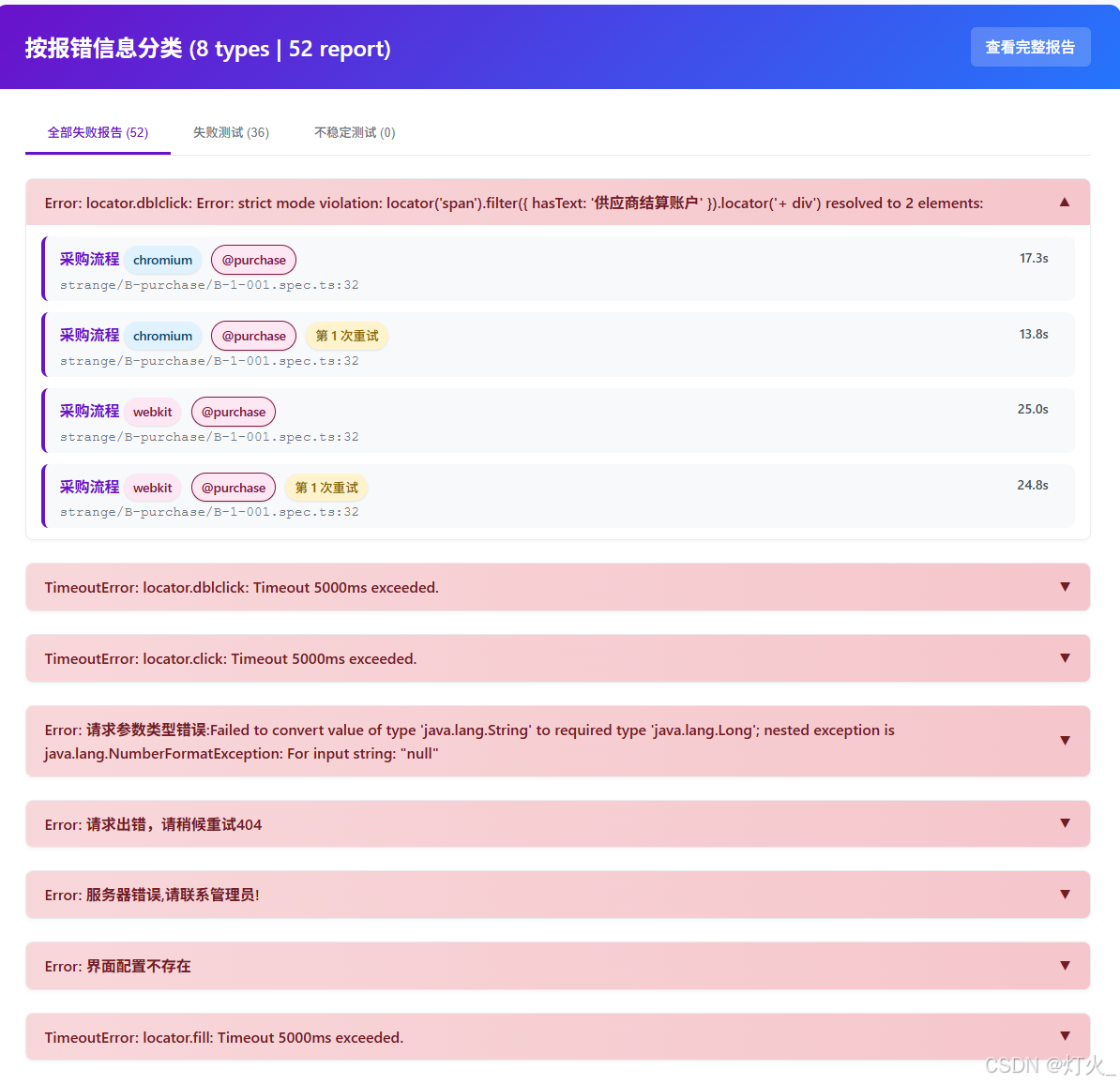Click webkit badge in the 25.0s row
This screenshot has height=1084, width=1120.
click(x=152, y=412)
